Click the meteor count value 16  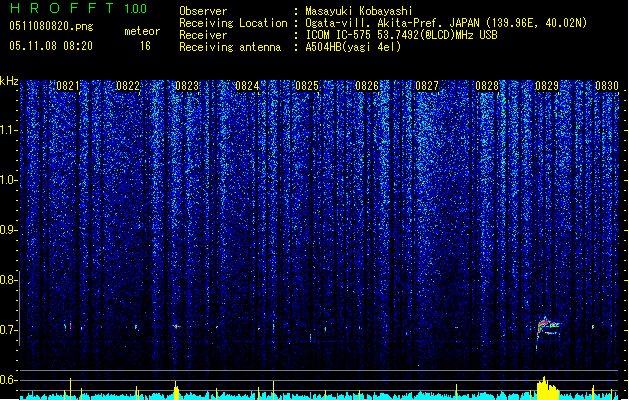(x=145, y=46)
